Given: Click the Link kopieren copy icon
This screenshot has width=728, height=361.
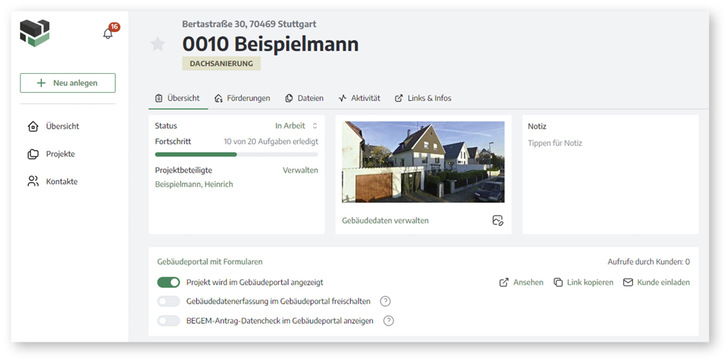Looking at the screenshot, I should pyautogui.click(x=558, y=282).
